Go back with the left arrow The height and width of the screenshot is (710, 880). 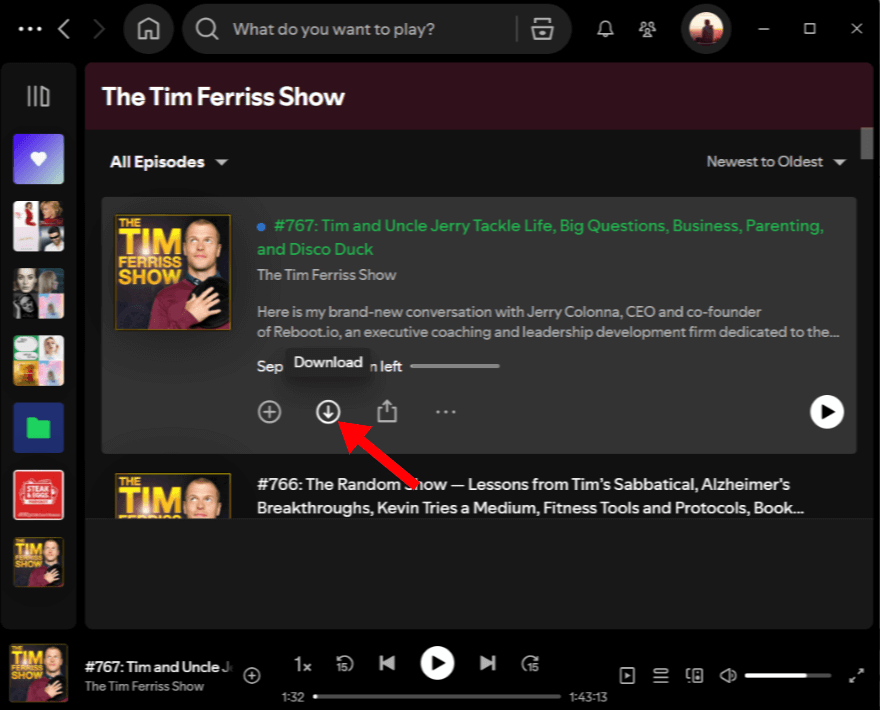tap(64, 29)
